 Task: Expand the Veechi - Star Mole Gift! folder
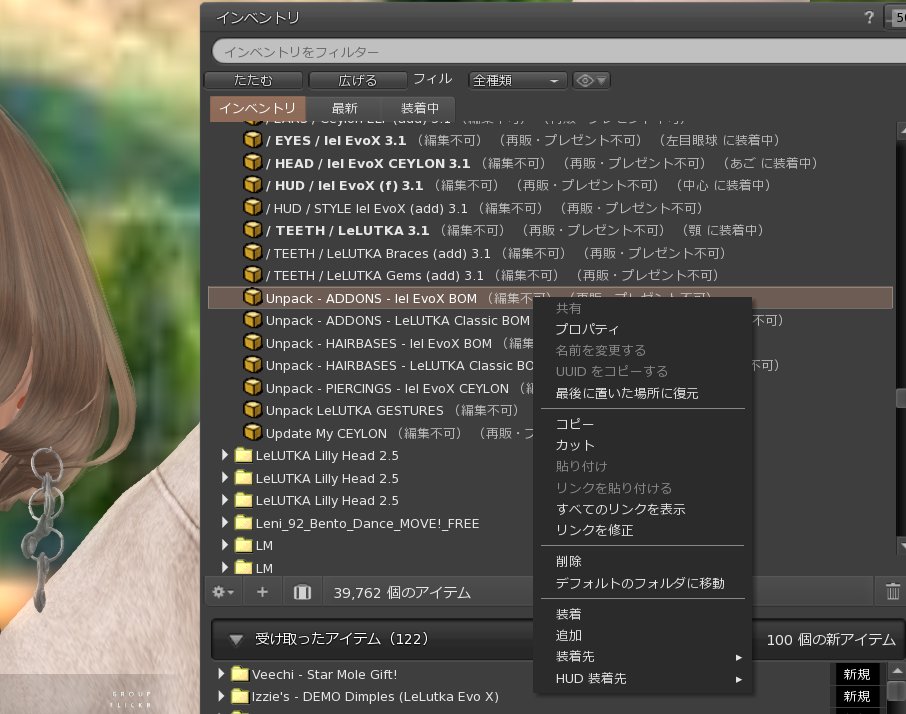click(x=221, y=674)
